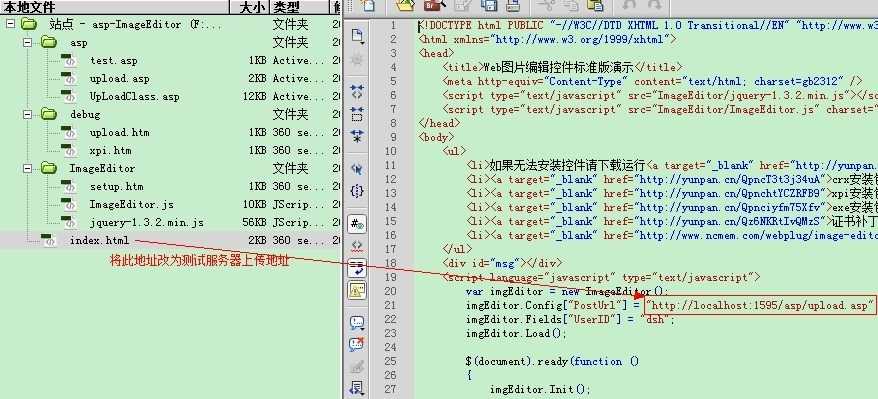
Task: Collapse the debug folder
Action: (x=28, y=114)
